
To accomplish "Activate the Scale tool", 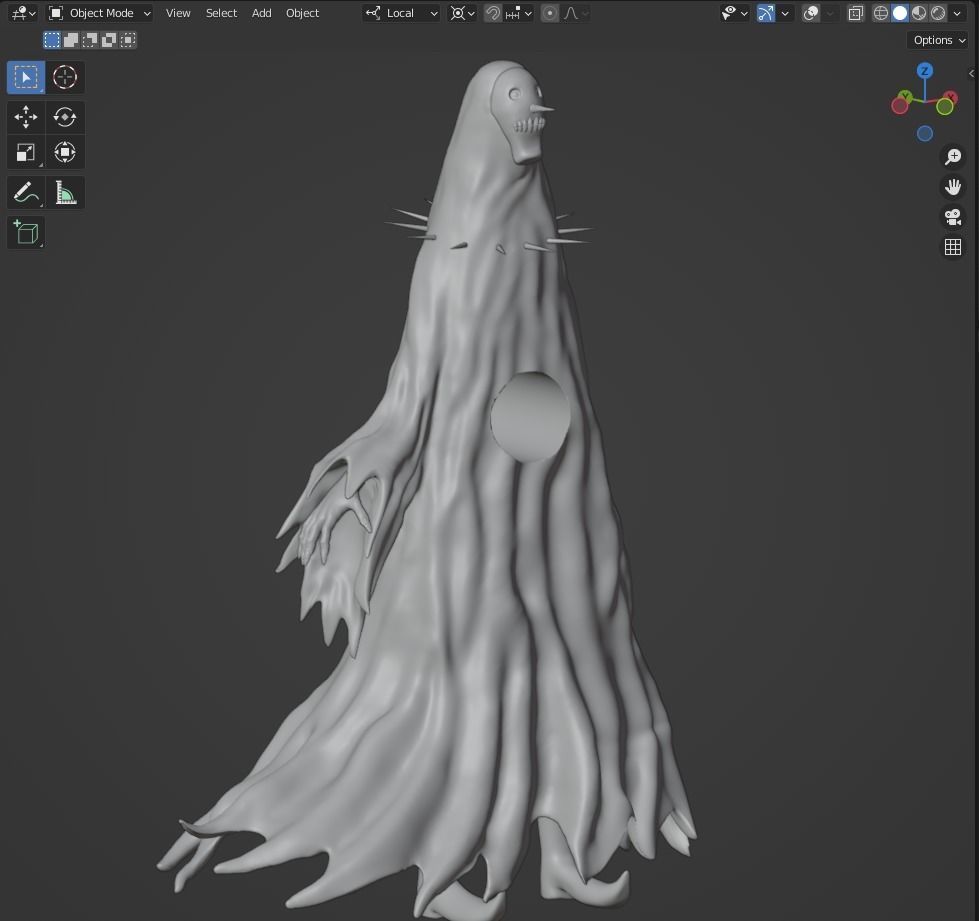I will [x=25, y=152].
